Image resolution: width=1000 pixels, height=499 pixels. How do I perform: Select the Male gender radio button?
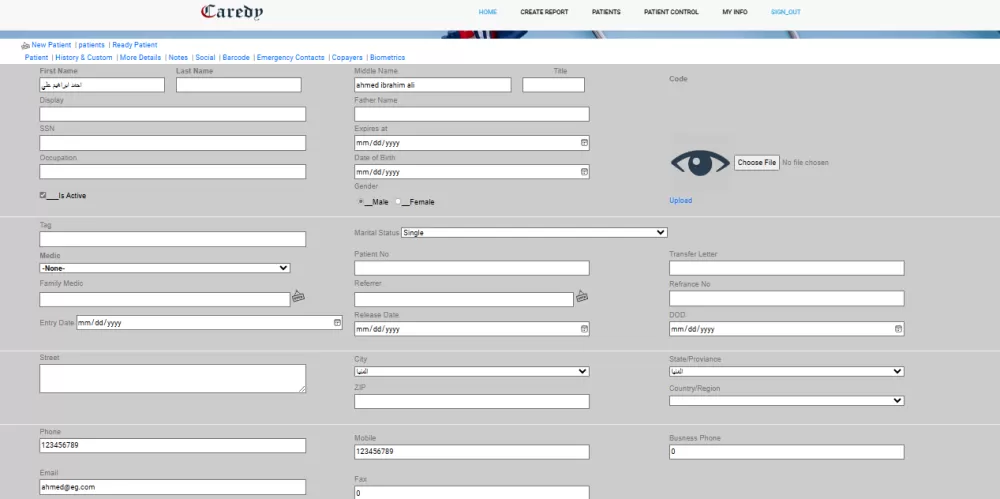click(x=361, y=202)
